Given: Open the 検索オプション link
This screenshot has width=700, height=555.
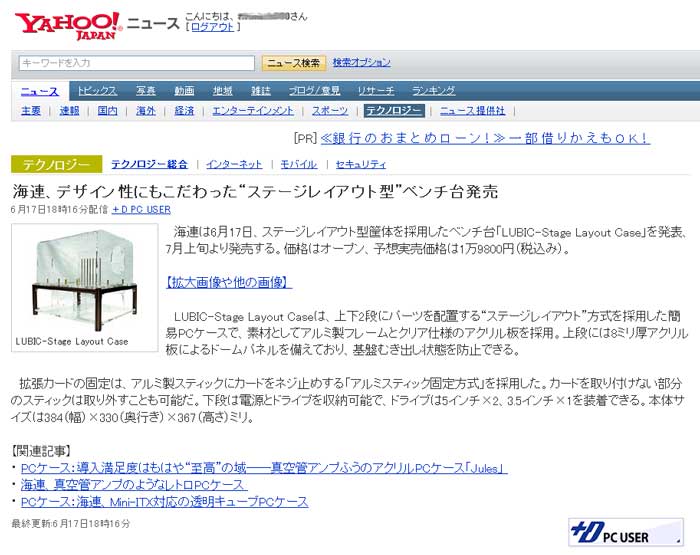Looking at the screenshot, I should coord(362,63).
